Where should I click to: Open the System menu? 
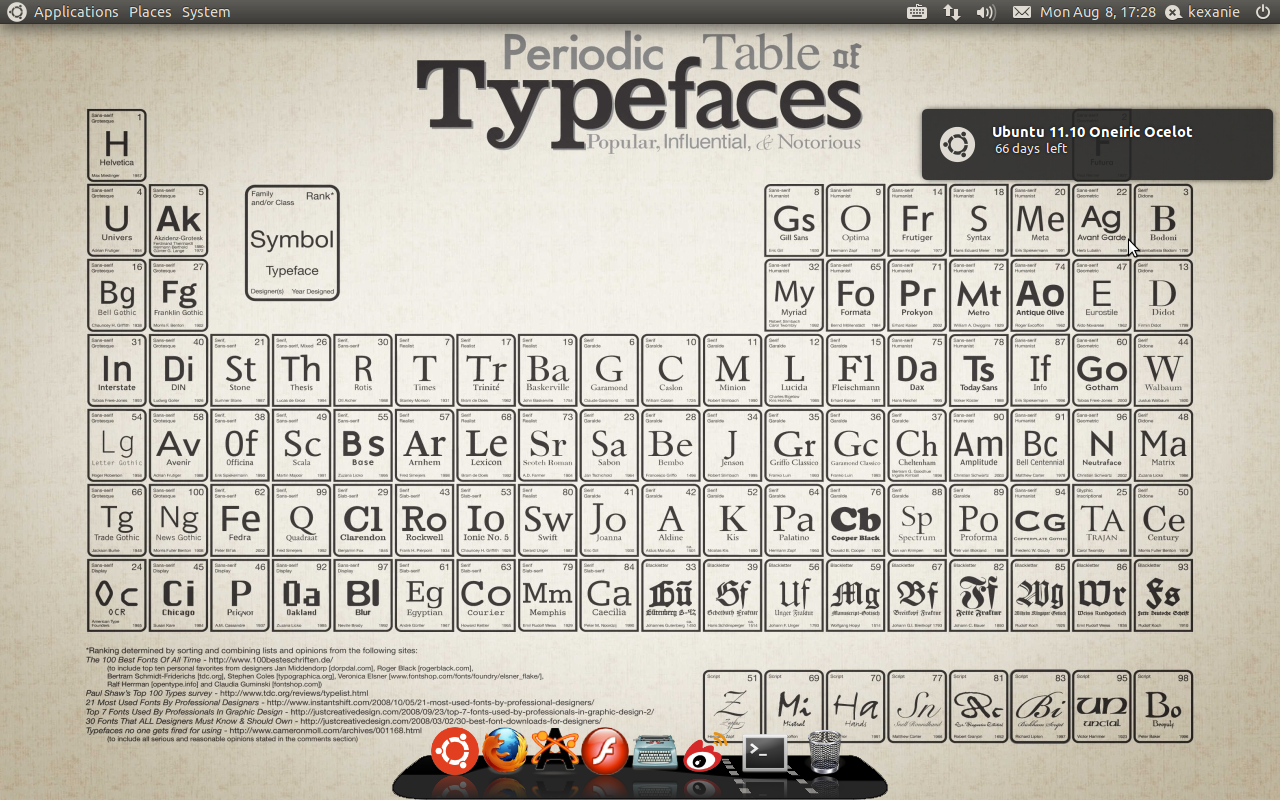click(206, 12)
